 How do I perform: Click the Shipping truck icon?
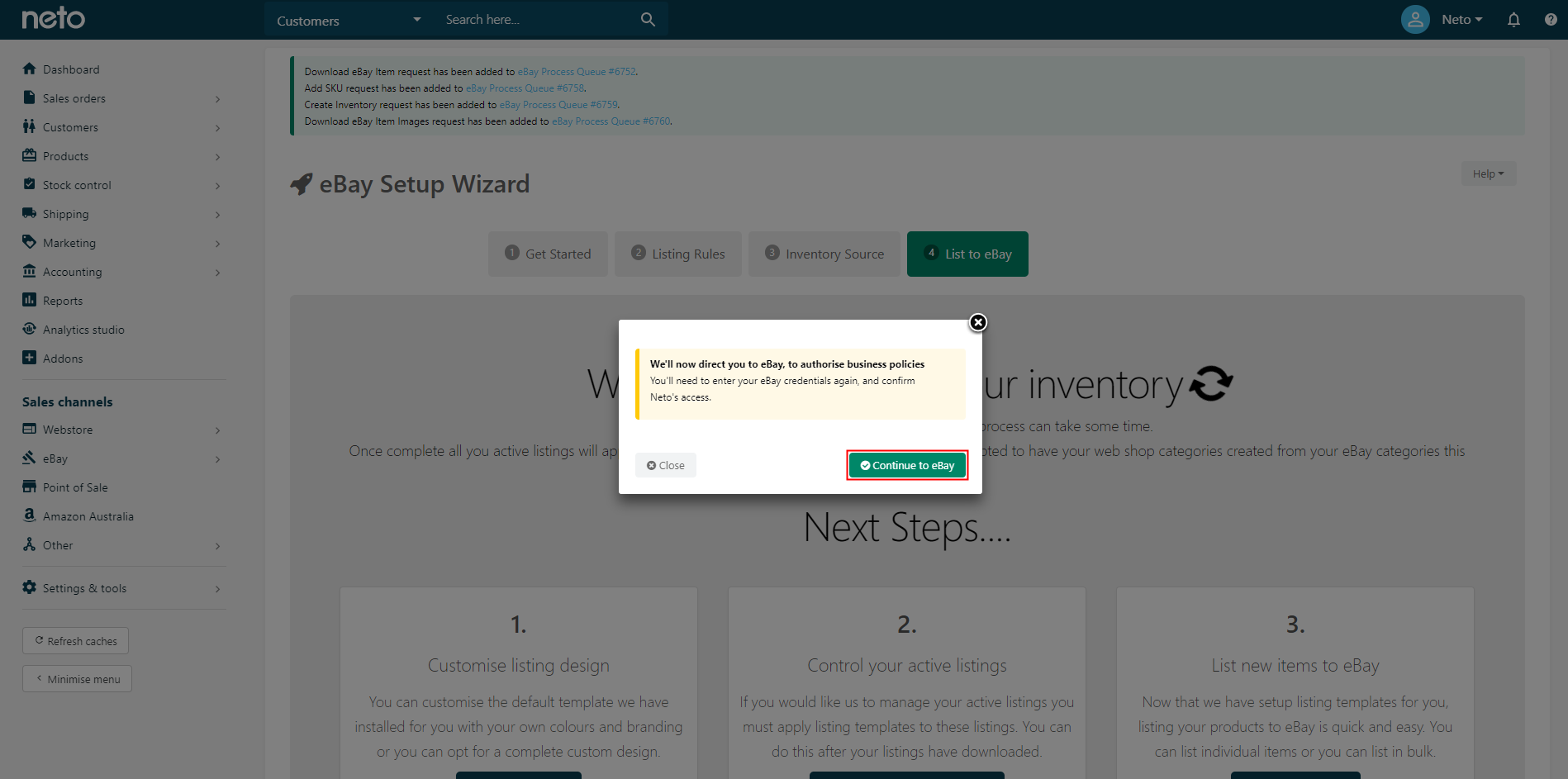(30, 213)
